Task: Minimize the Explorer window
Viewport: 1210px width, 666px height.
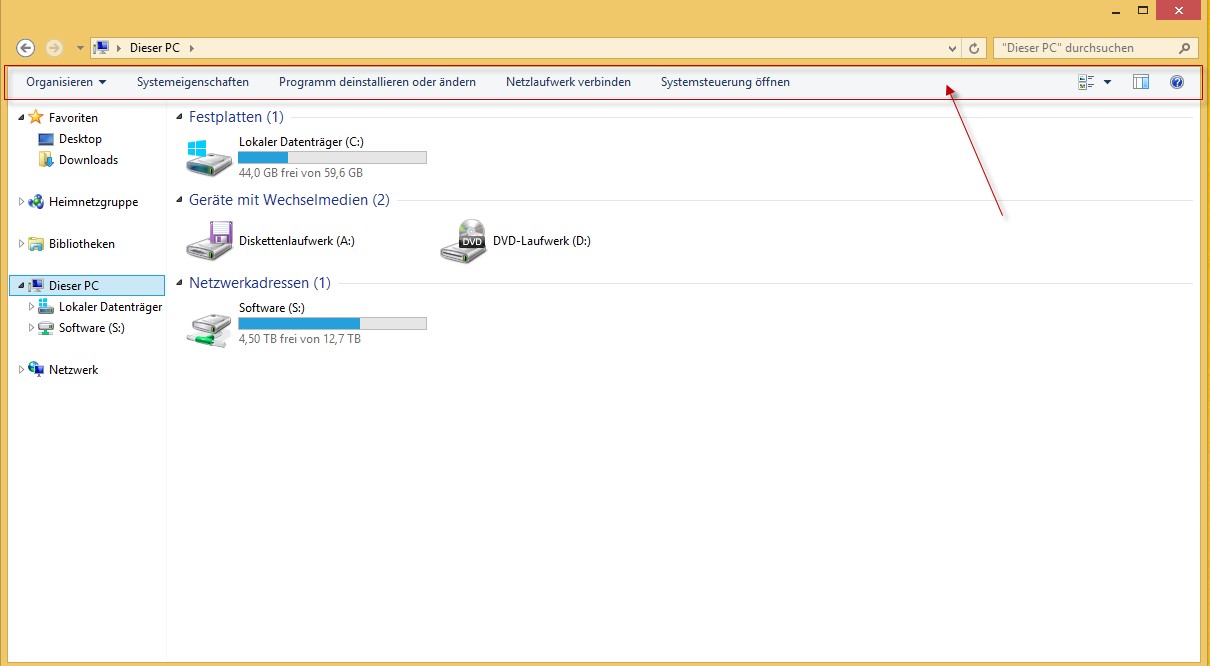Action: [1117, 10]
